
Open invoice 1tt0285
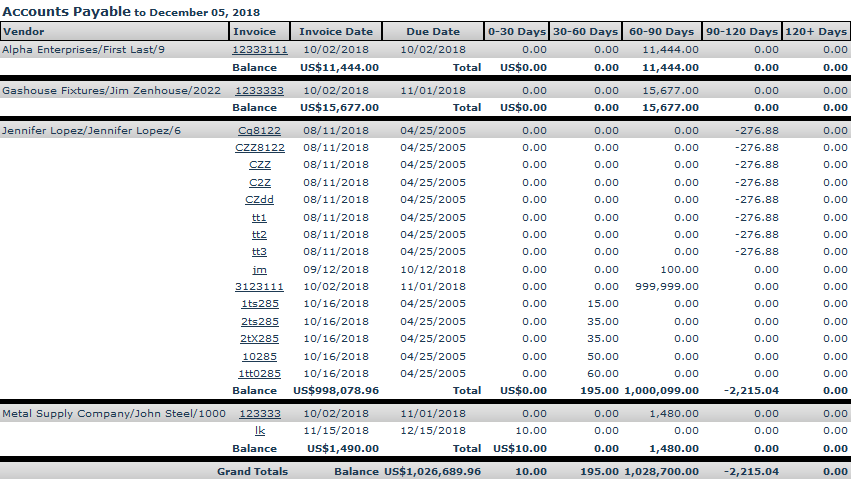pos(259,374)
